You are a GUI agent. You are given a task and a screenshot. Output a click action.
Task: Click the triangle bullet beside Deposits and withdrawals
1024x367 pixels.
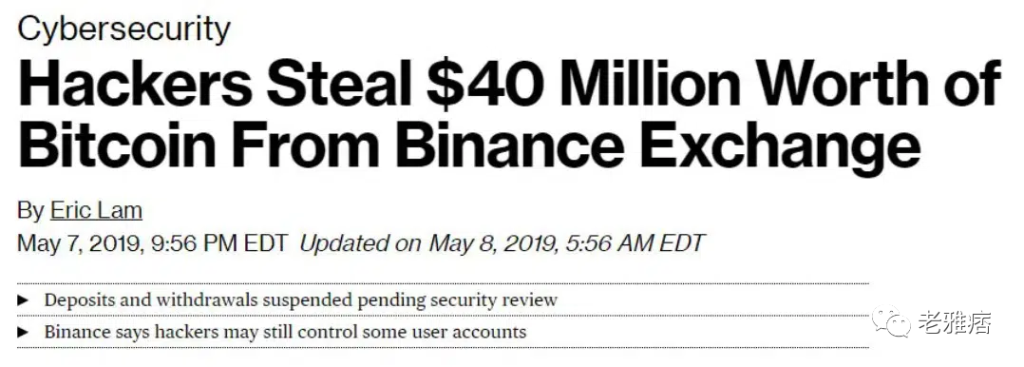point(24,300)
